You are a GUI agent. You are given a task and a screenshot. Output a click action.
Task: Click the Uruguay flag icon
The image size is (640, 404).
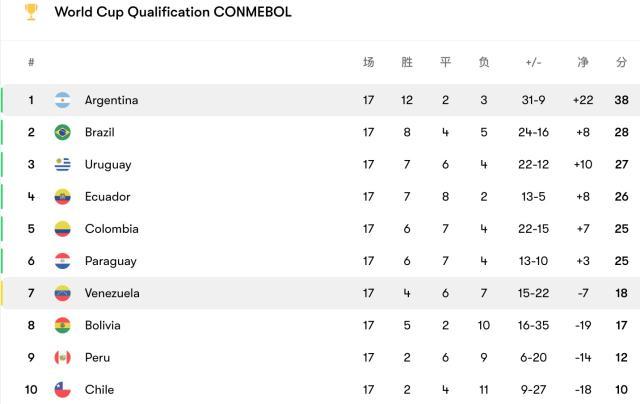63,164
